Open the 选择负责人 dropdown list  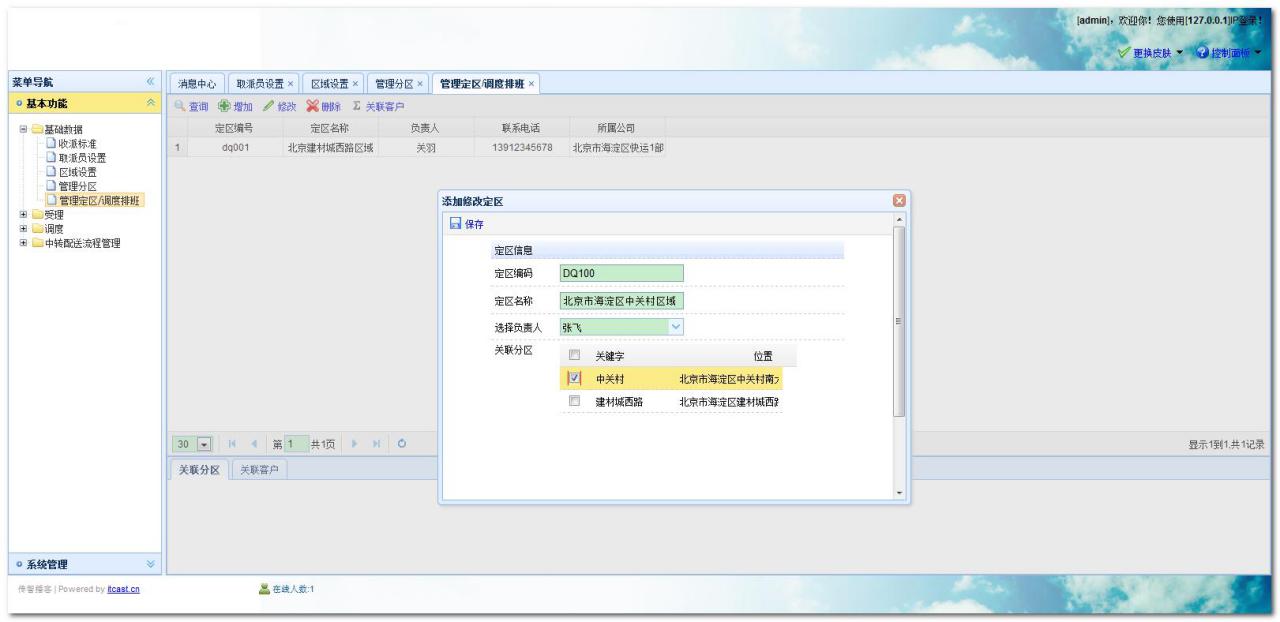pos(675,327)
